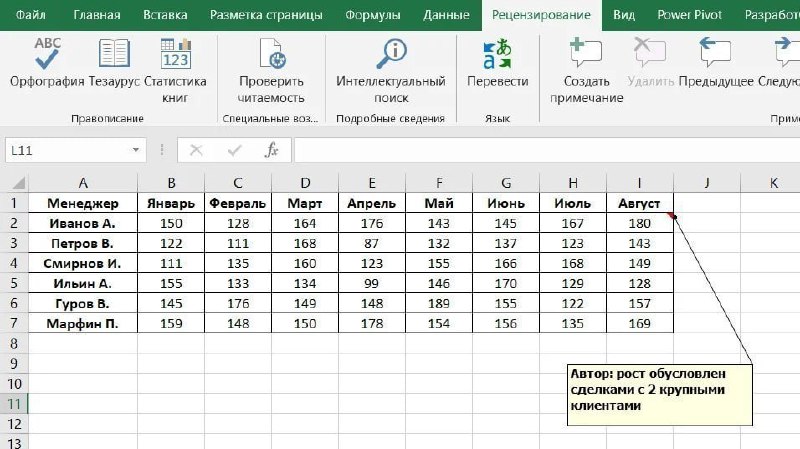The width and height of the screenshot is (800, 449).
Task: Click Гуров's May value 189
Action: point(439,303)
